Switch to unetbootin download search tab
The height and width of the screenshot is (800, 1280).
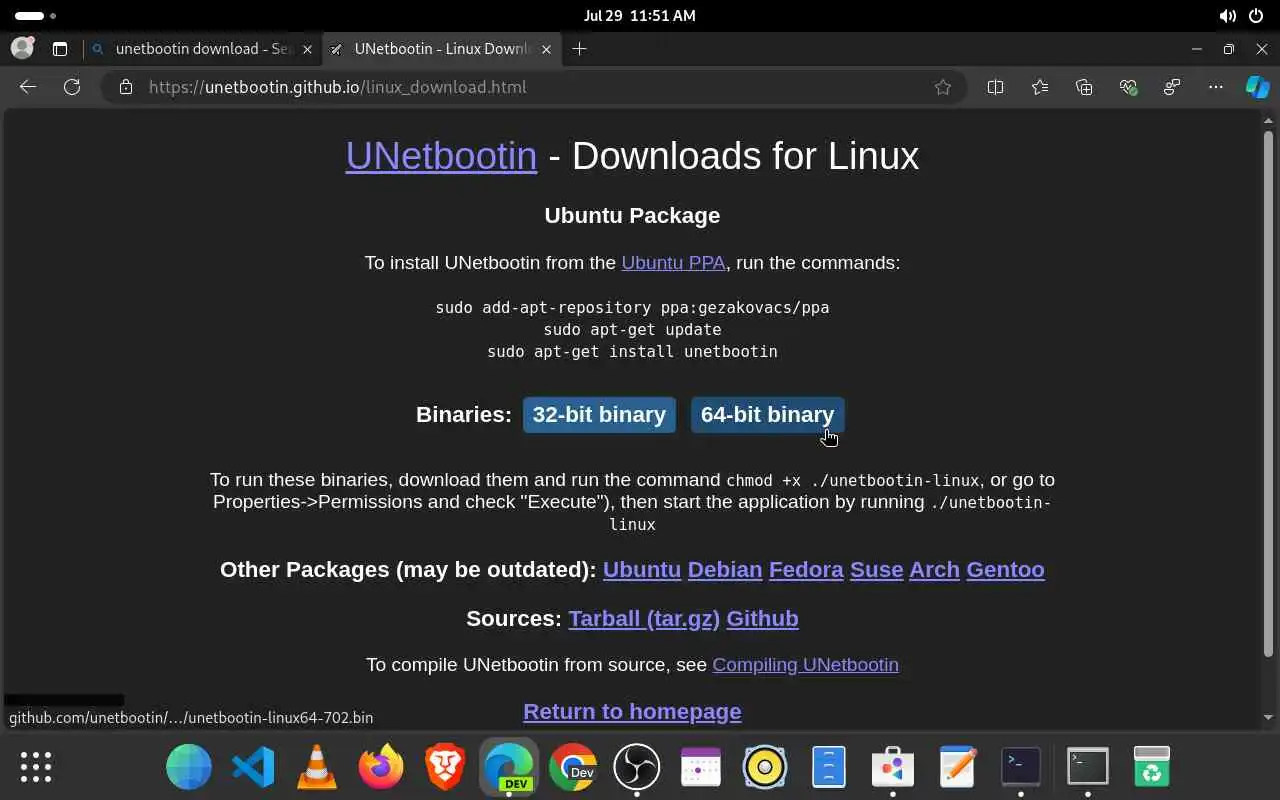pyautogui.click(x=201, y=48)
